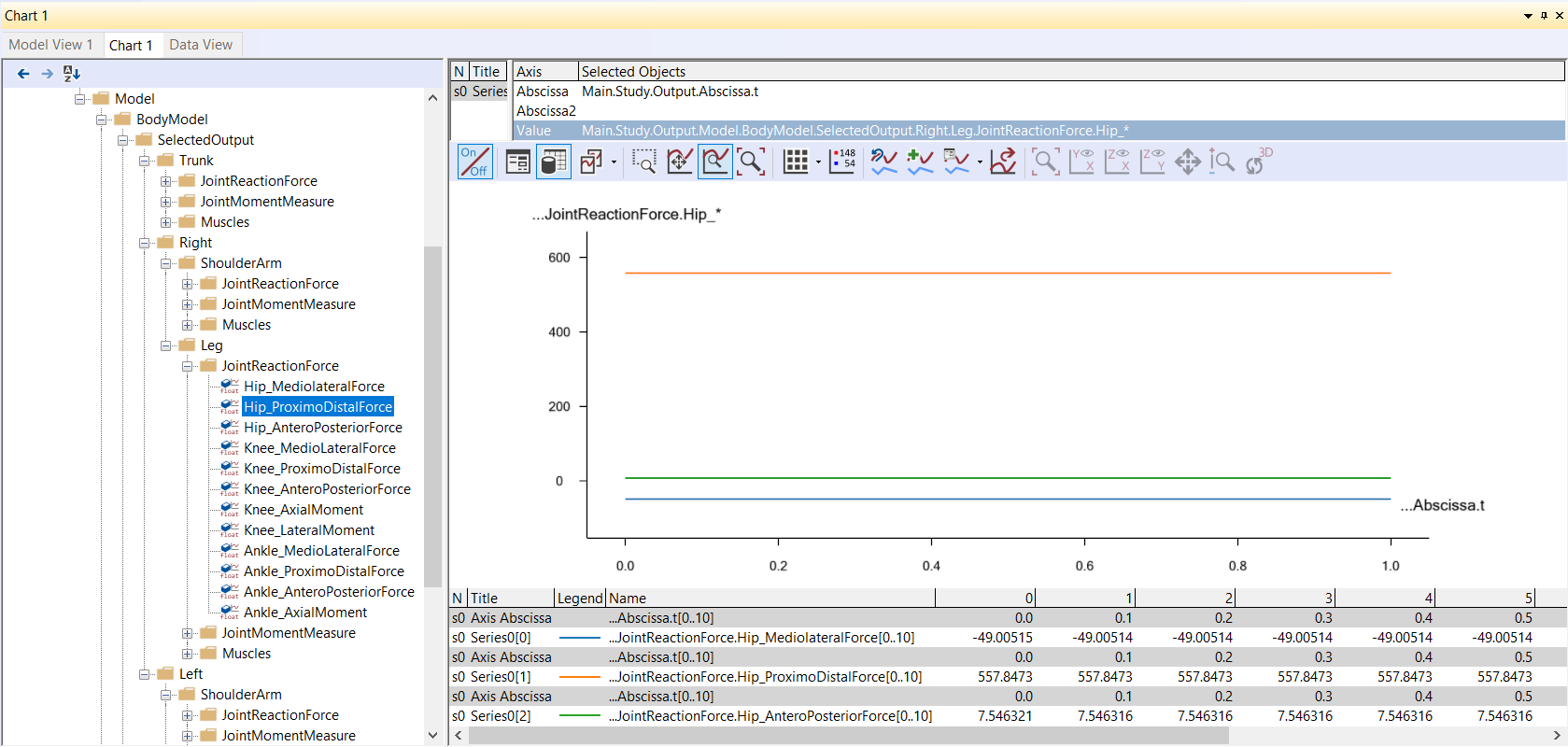
Task: Click the sort A-Z tree icon
Action: [72, 73]
